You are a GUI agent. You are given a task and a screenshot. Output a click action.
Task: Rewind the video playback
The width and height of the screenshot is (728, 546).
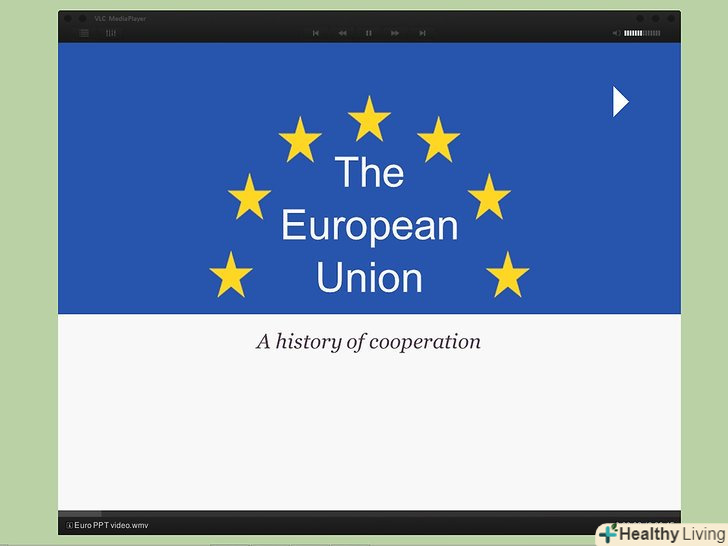tap(342, 33)
